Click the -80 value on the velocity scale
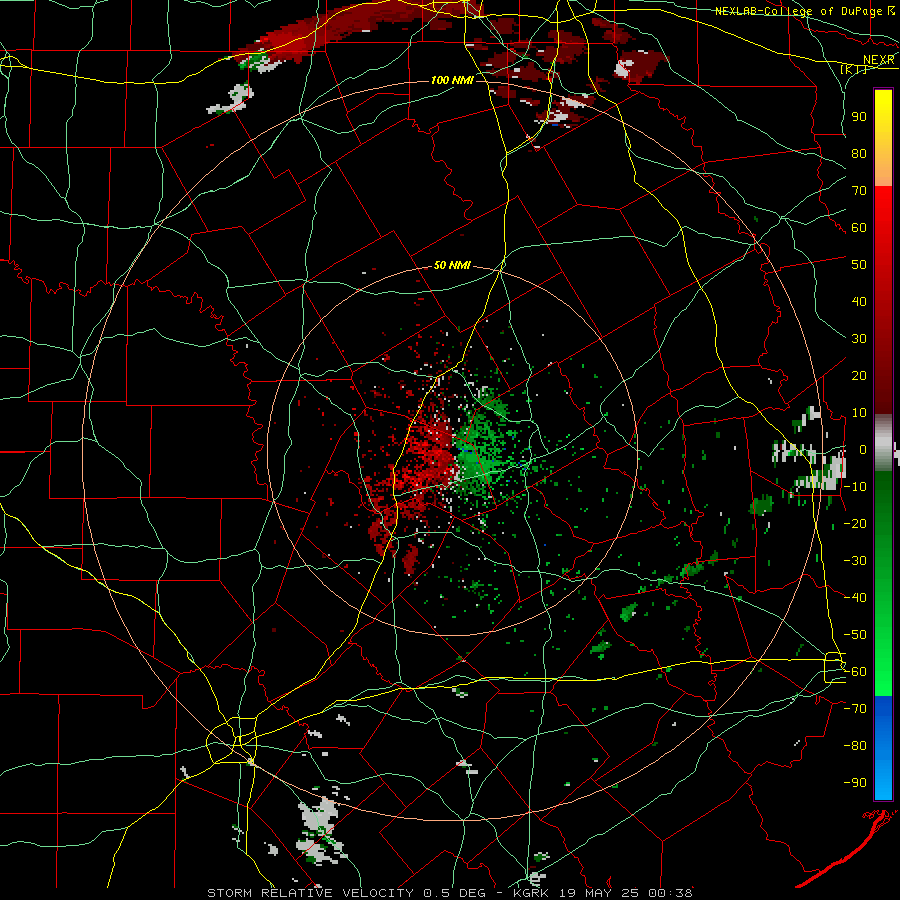Image resolution: width=900 pixels, height=900 pixels. coord(855,746)
